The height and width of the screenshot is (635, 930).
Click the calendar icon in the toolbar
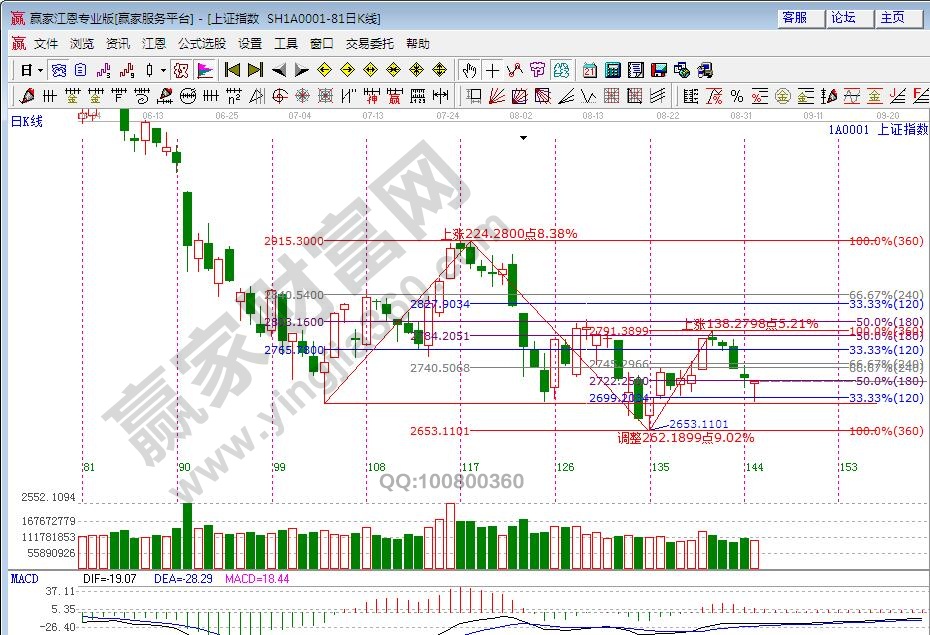coord(590,70)
